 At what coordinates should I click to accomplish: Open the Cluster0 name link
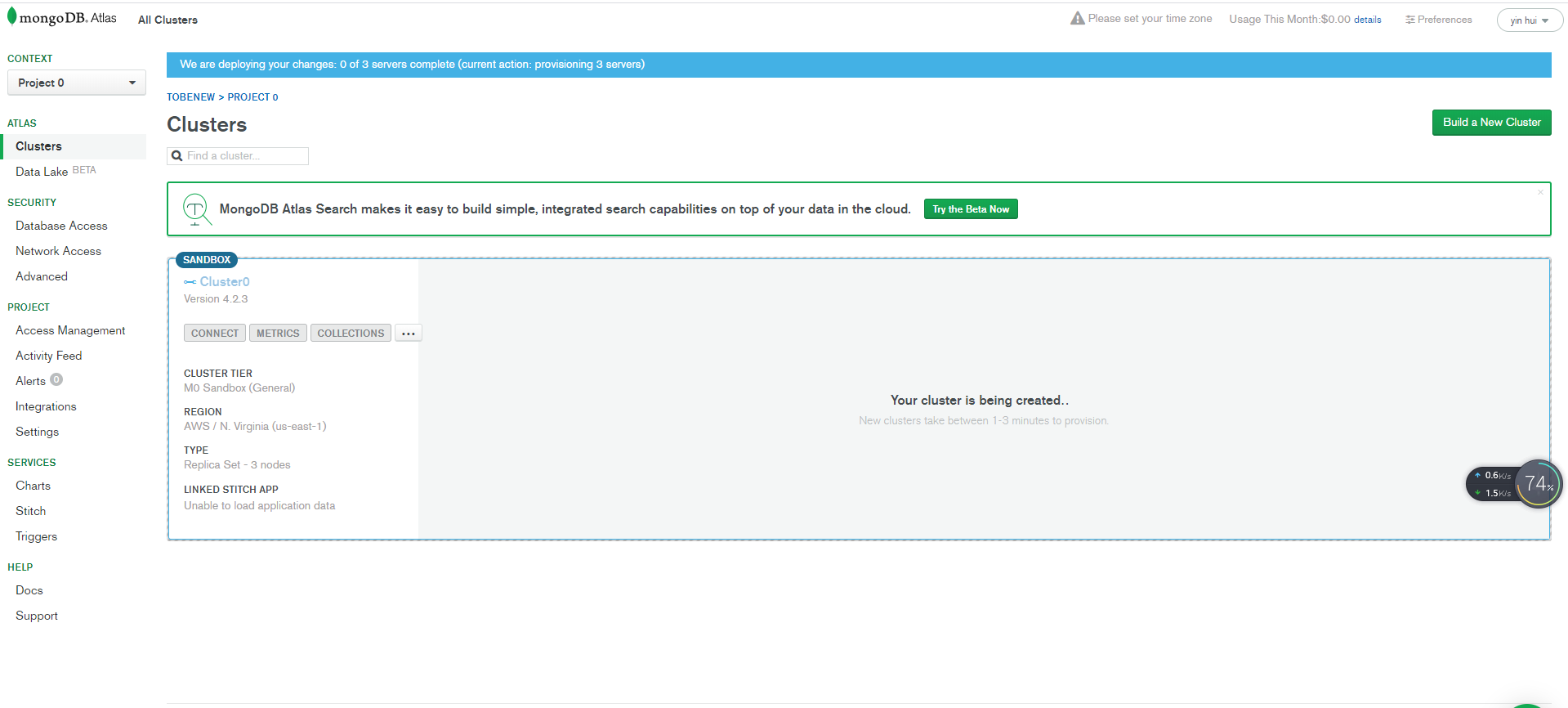point(225,282)
